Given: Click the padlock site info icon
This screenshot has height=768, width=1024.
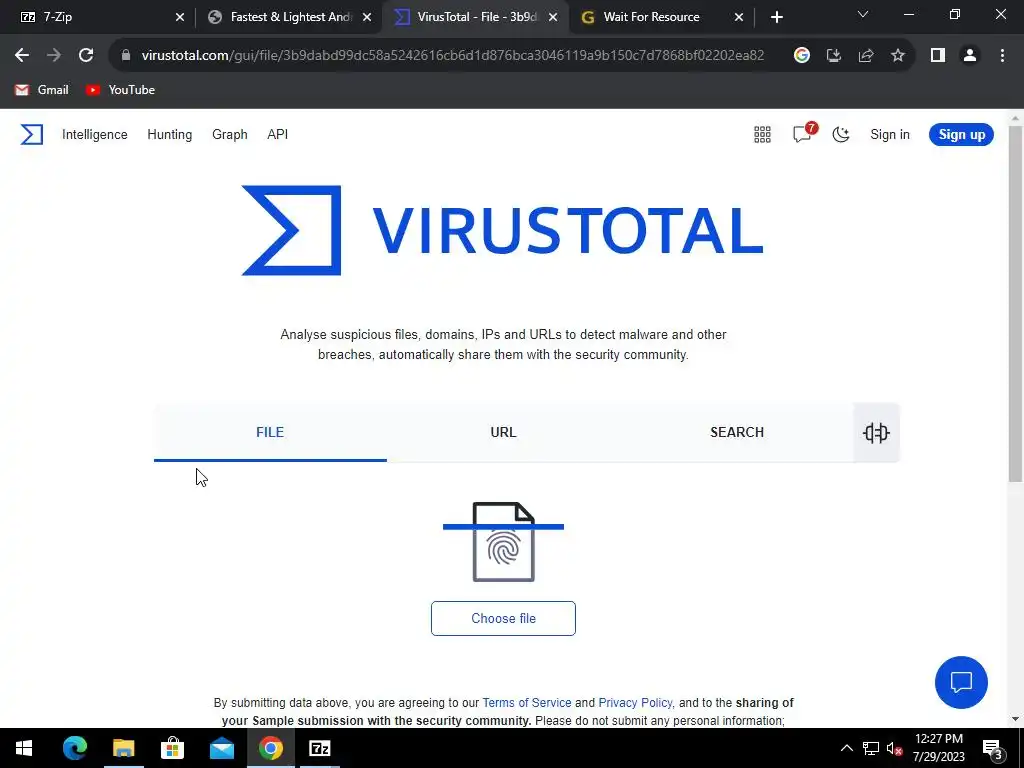Looking at the screenshot, I should click(x=126, y=56).
